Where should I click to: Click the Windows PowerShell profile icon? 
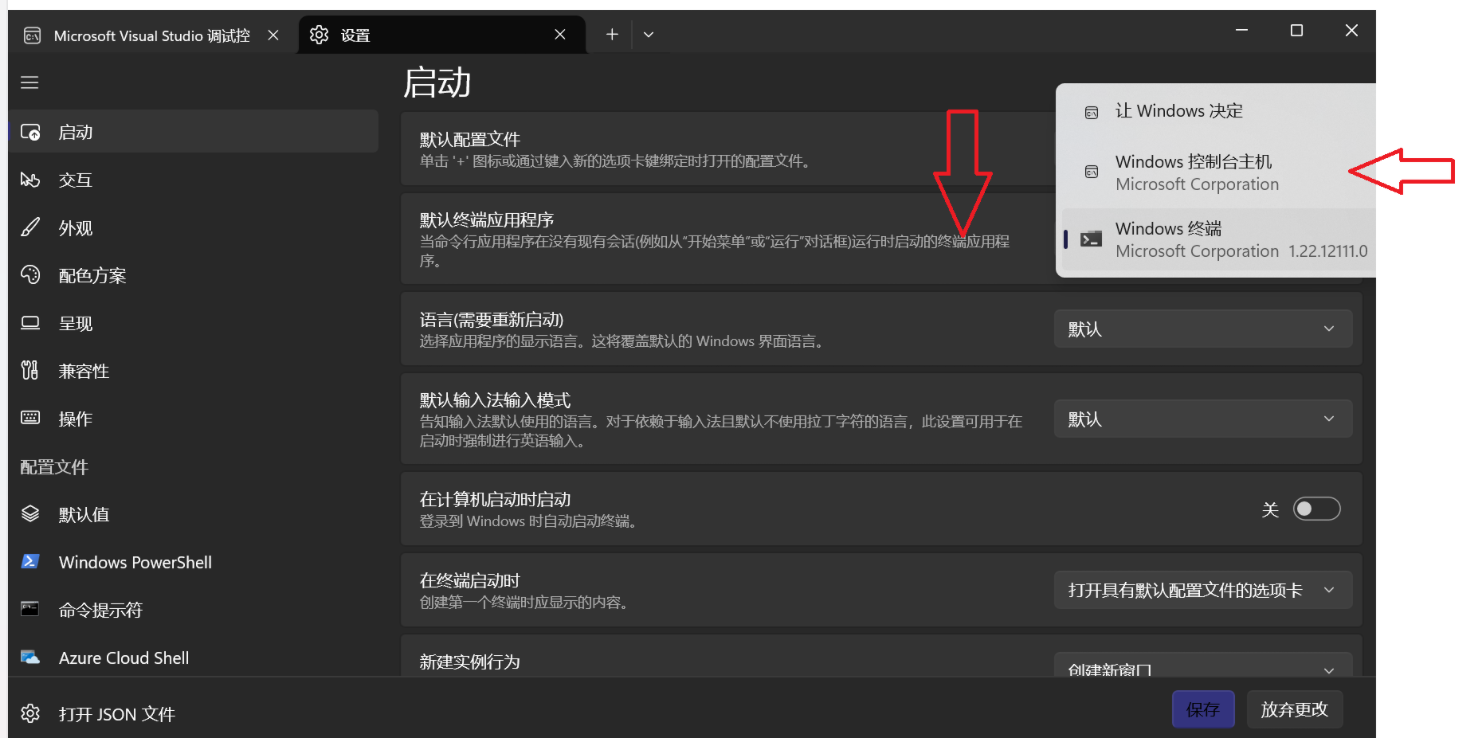pyautogui.click(x=30, y=562)
